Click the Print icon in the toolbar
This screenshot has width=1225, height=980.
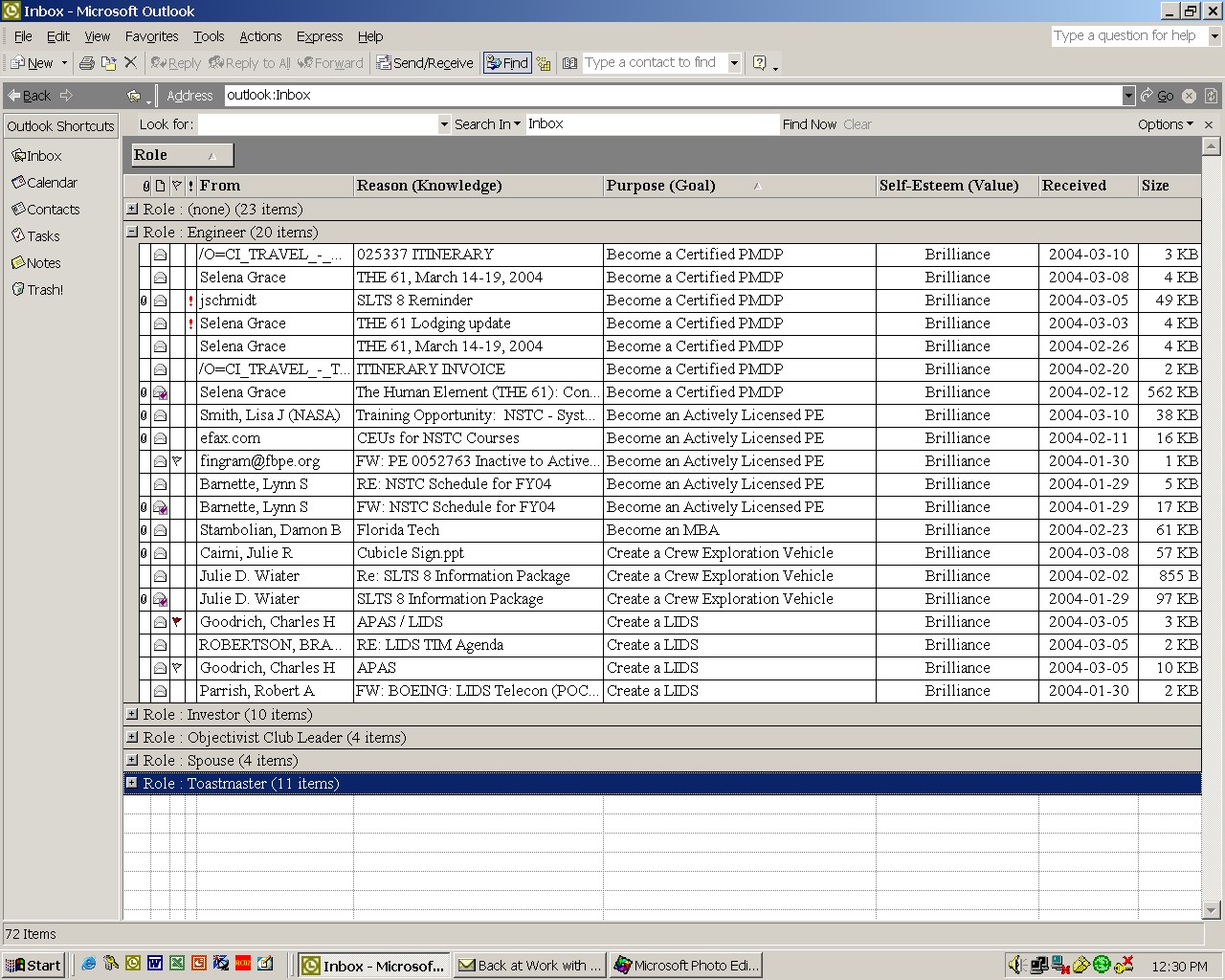(87, 63)
